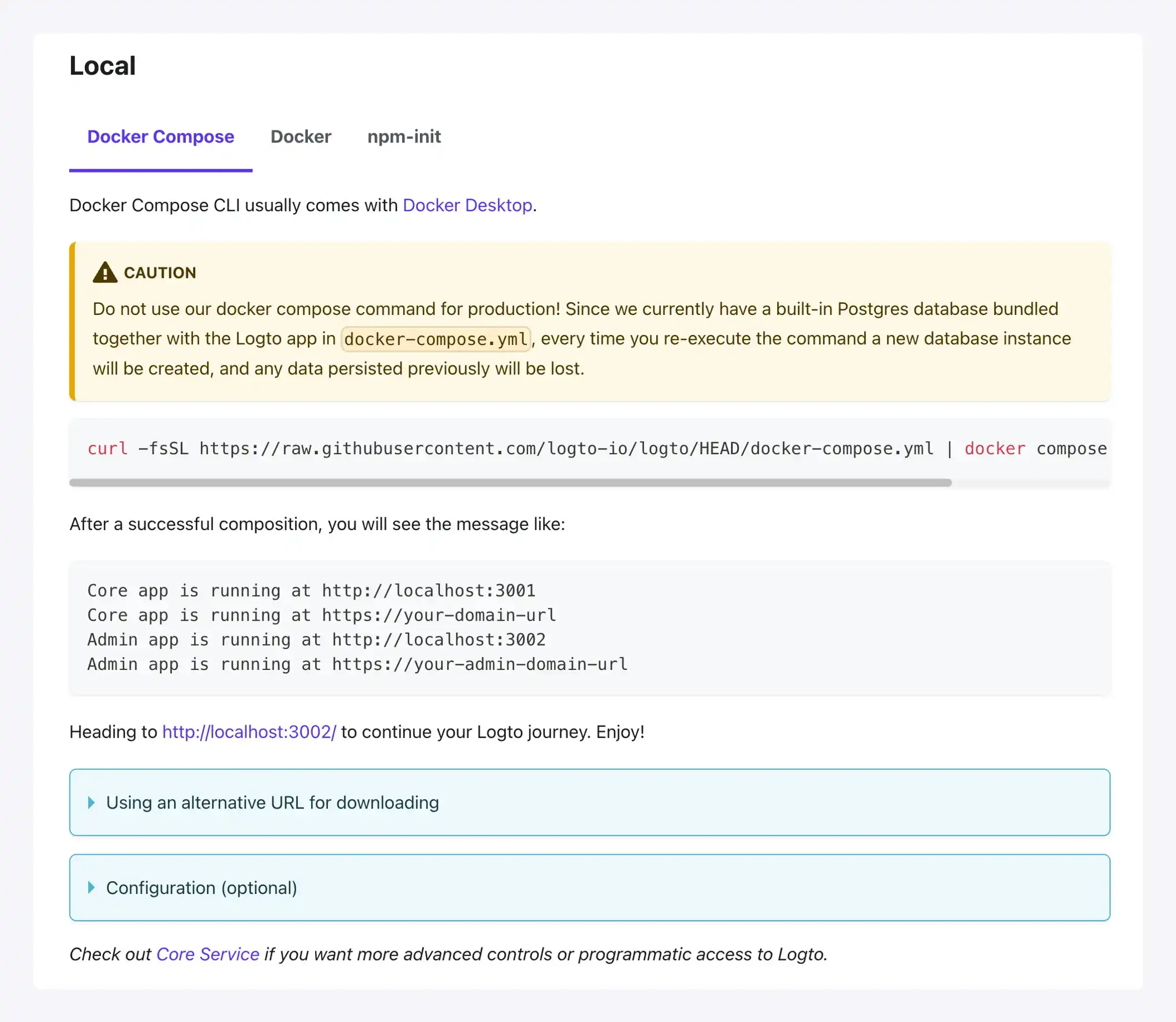Click the localhost:3001 output line
This screenshot has width=1176, height=1022.
(311, 591)
